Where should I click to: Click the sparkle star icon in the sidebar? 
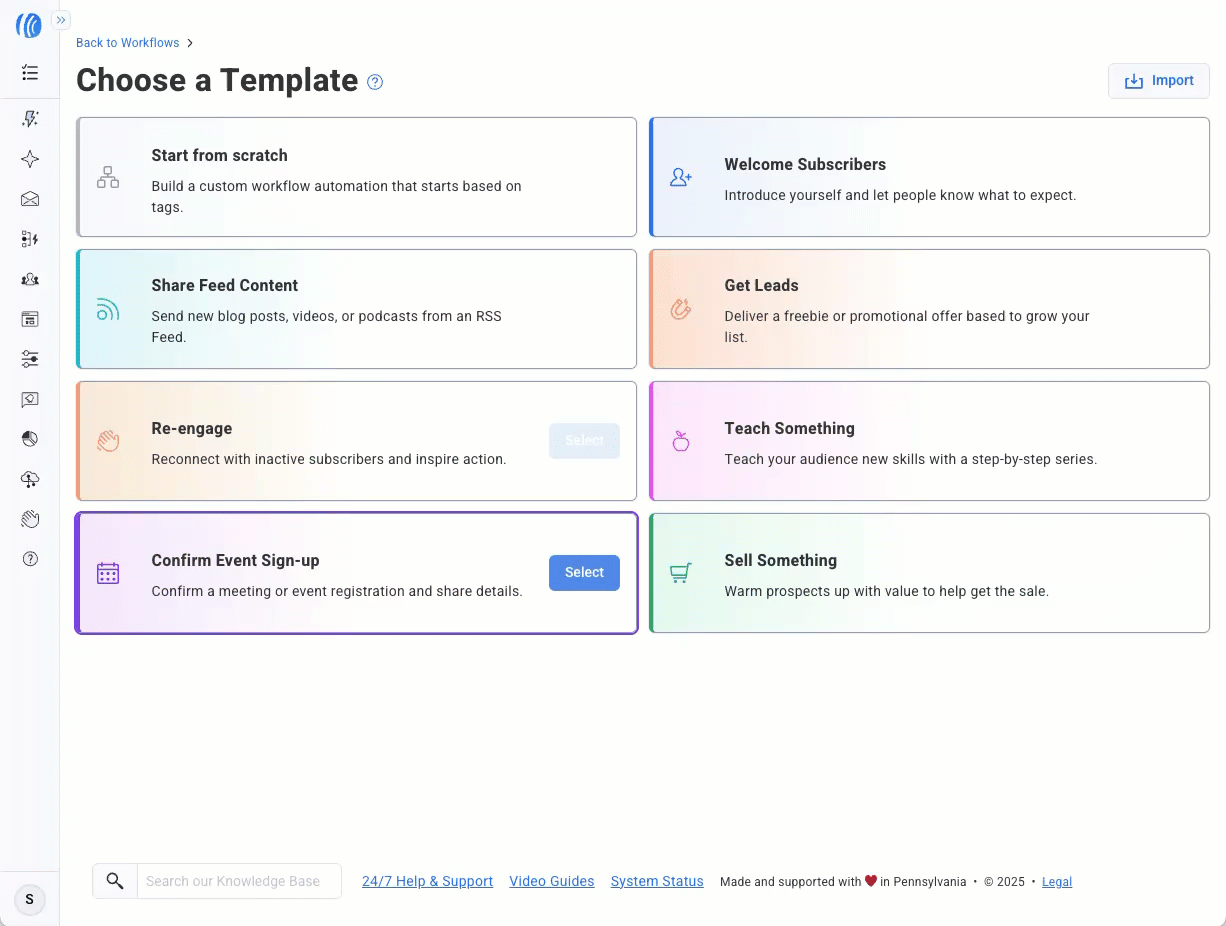pyautogui.click(x=30, y=159)
